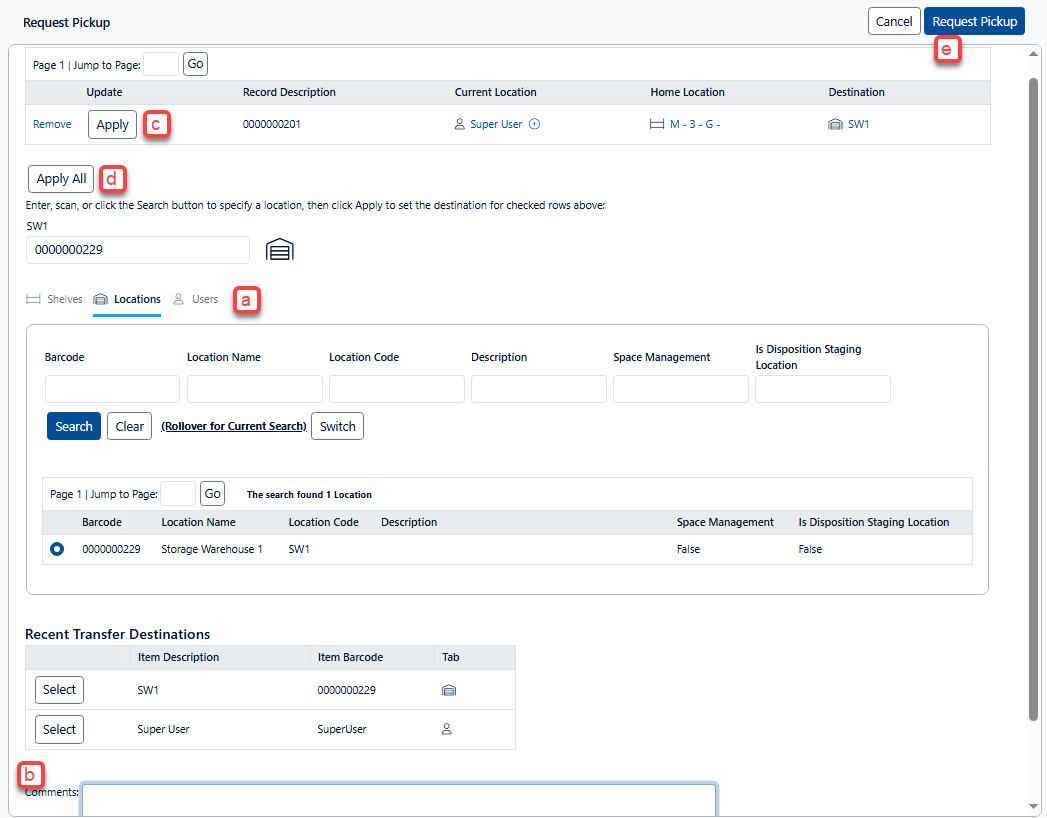Click the vertical scrollbar on the right
Viewport: 1047px width, 818px height.
click(x=1034, y=400)
